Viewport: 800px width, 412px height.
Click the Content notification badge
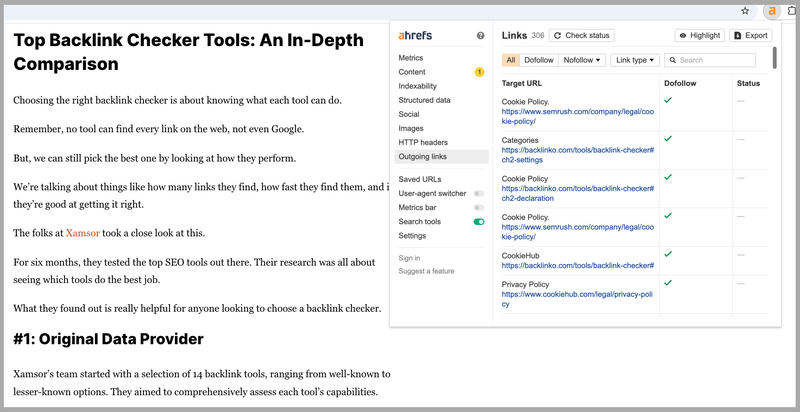[x=479, y=72]
